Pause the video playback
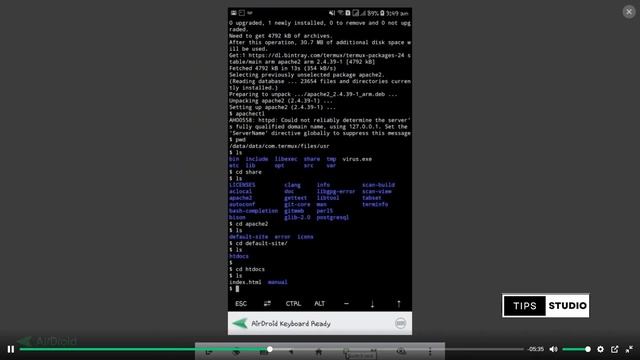The height and width of the screenshot is (360, 640). pyautogui.click(x=11, y=349)
